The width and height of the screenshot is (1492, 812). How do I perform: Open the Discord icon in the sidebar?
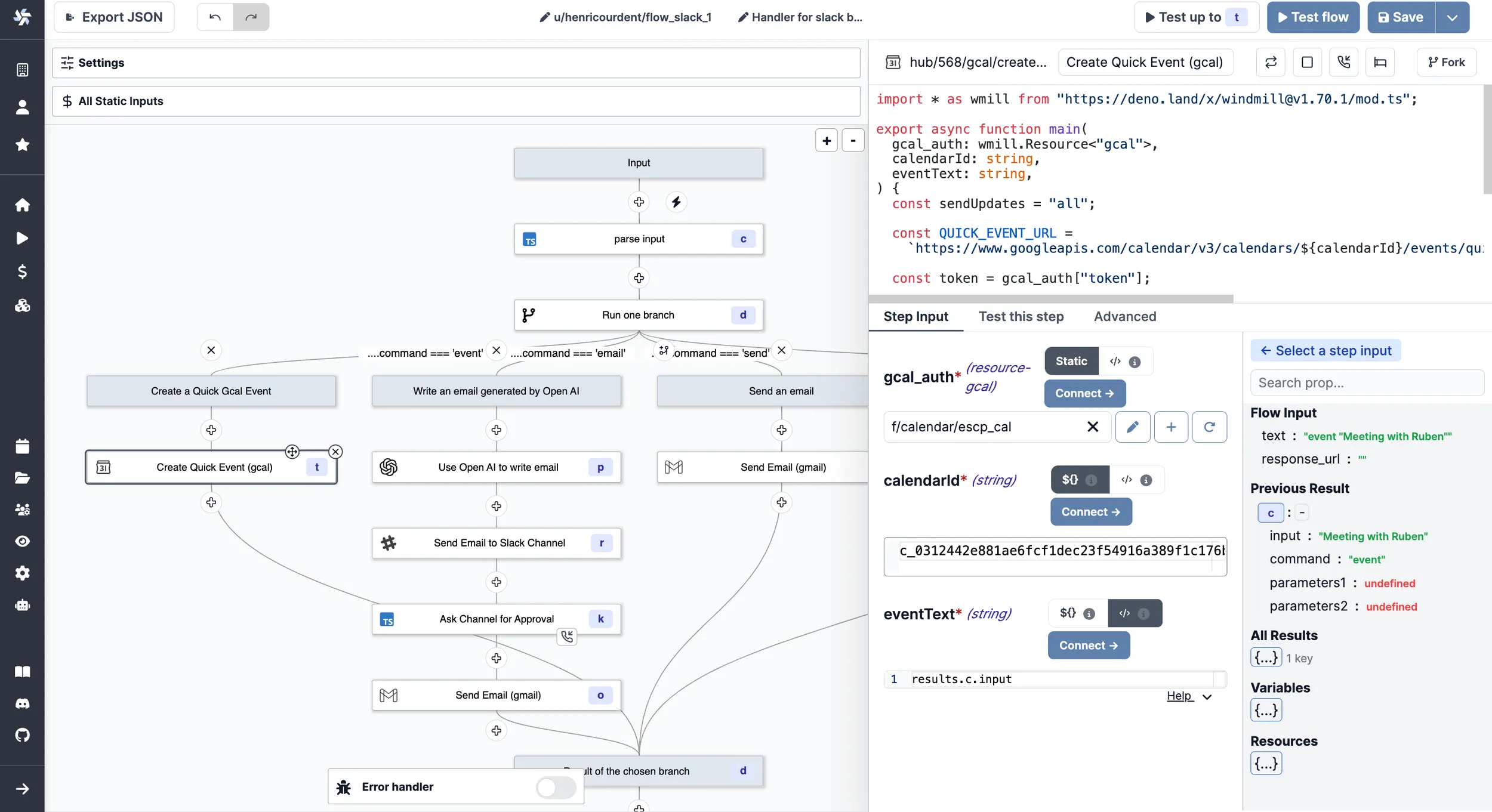23,703
